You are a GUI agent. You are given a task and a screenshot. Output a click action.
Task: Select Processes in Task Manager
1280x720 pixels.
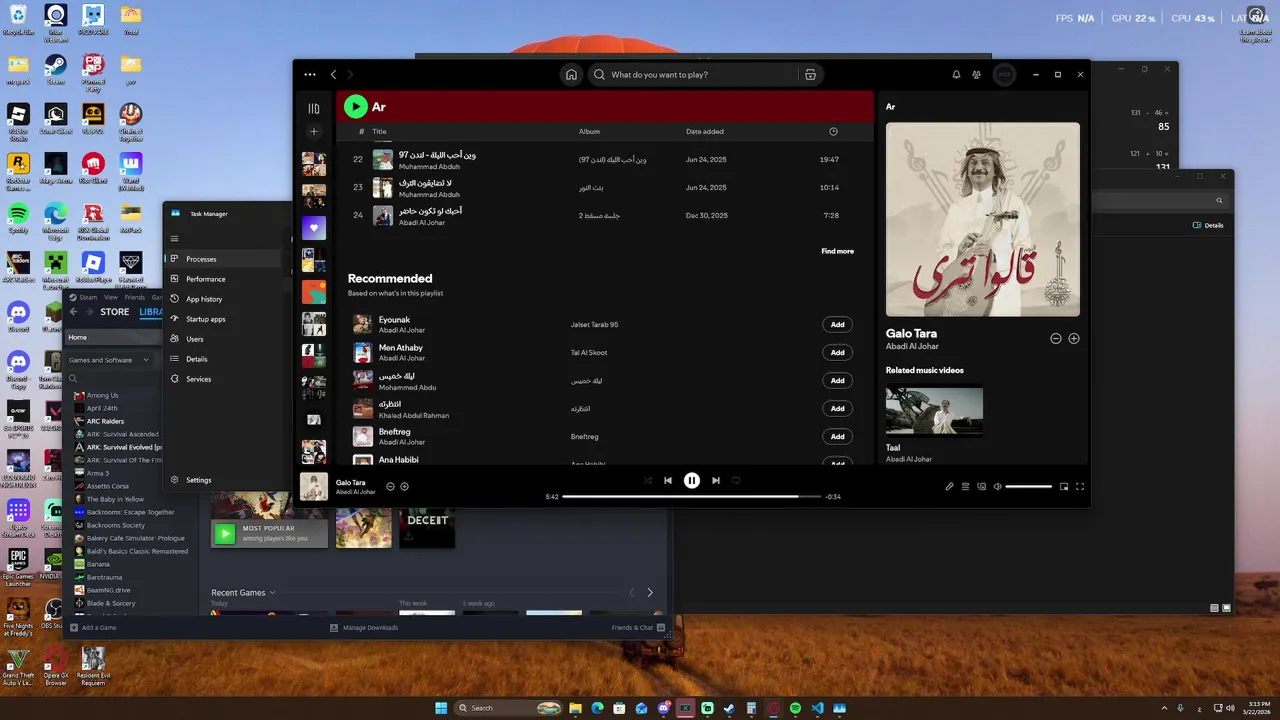tap(225, 259)
